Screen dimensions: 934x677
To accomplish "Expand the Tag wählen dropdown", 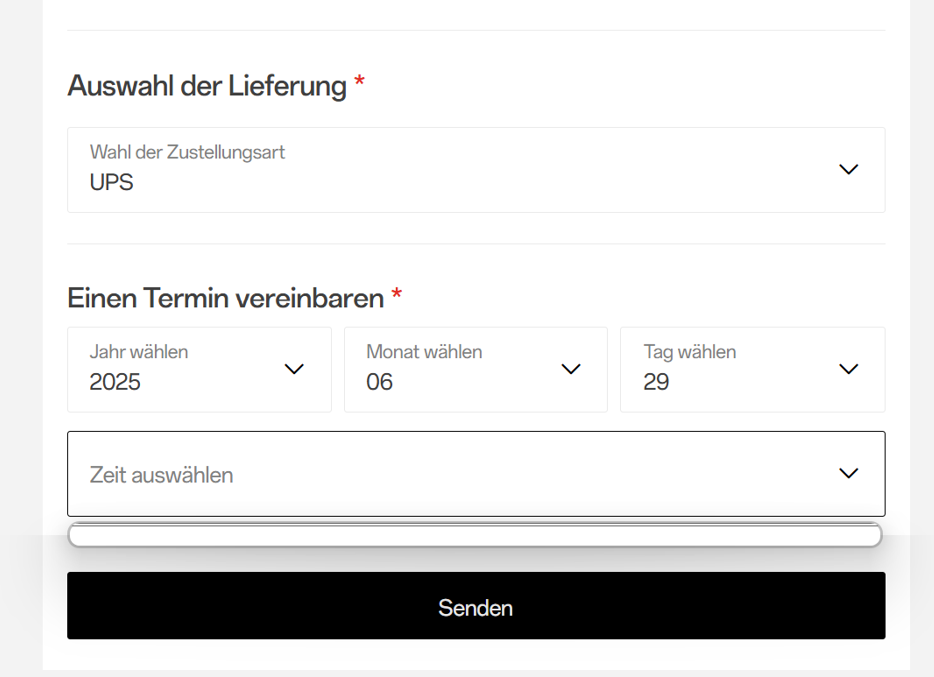I will (752, 369).
